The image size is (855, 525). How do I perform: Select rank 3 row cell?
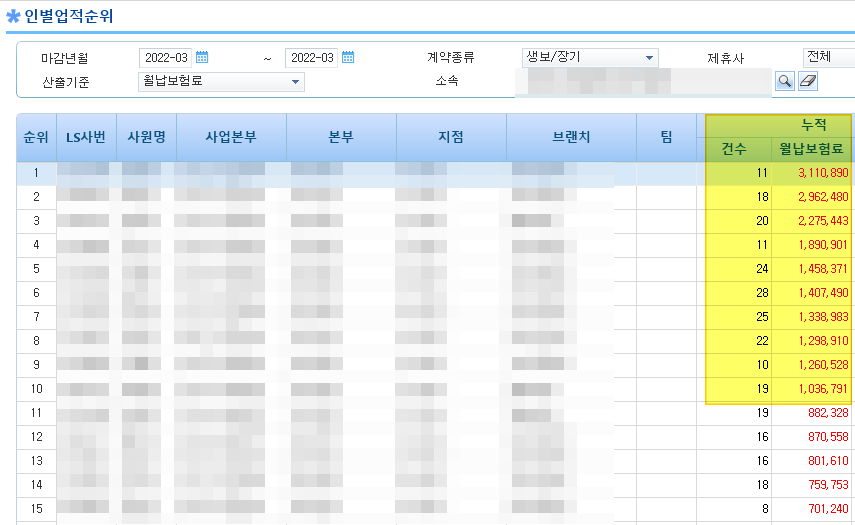click(x=37, y=221)
